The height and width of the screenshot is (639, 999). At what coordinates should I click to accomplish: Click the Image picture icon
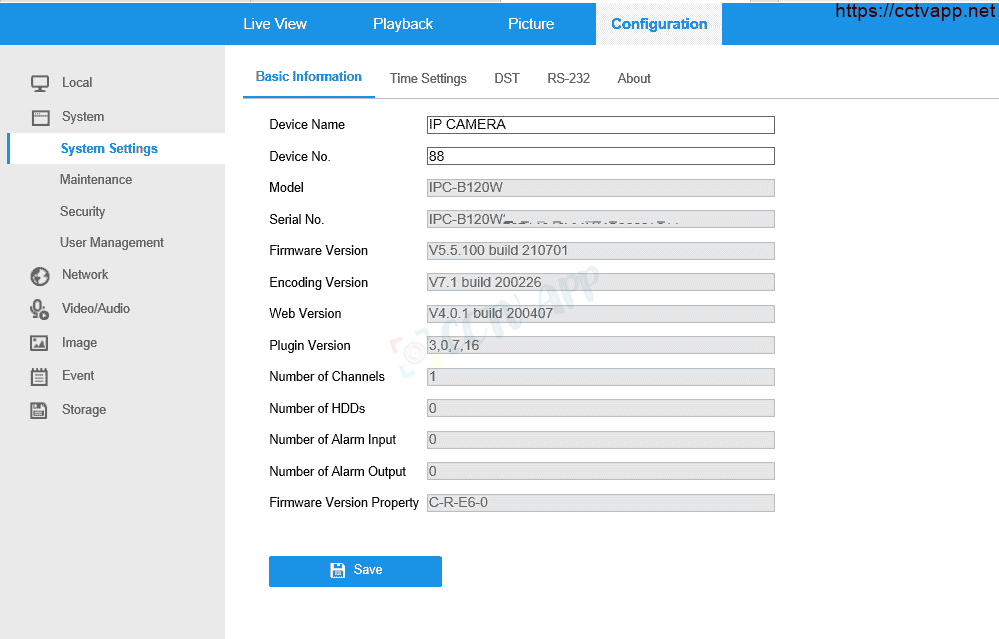(x=40, y=343)
